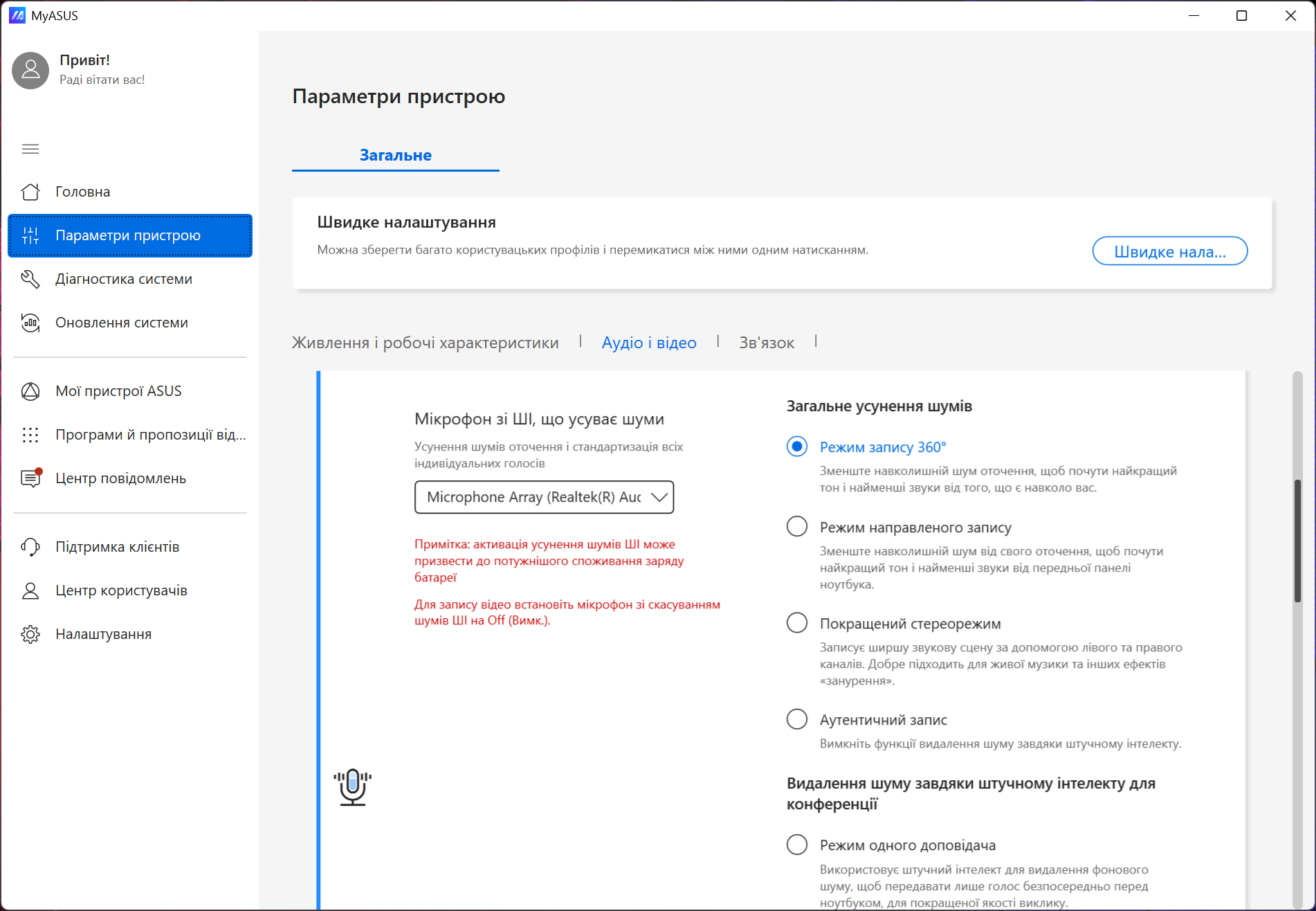
Task: Click the AI microphone icon
Action: 353,787
